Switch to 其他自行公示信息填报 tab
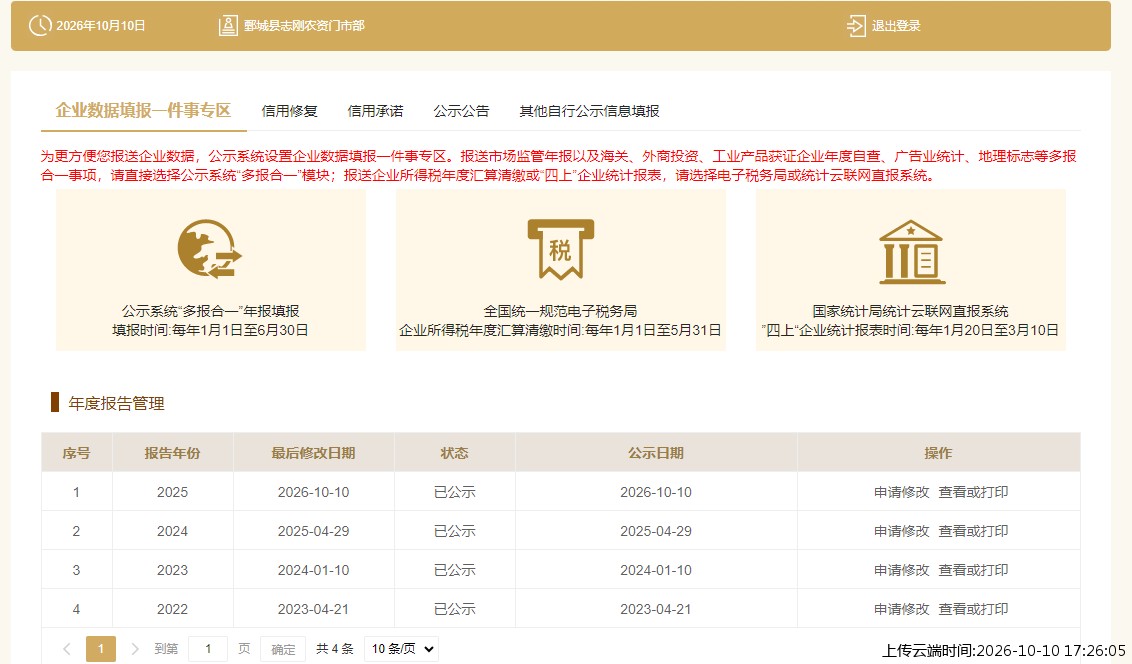1132x664 pixels. pyautogui.click(x=589, y=111)
